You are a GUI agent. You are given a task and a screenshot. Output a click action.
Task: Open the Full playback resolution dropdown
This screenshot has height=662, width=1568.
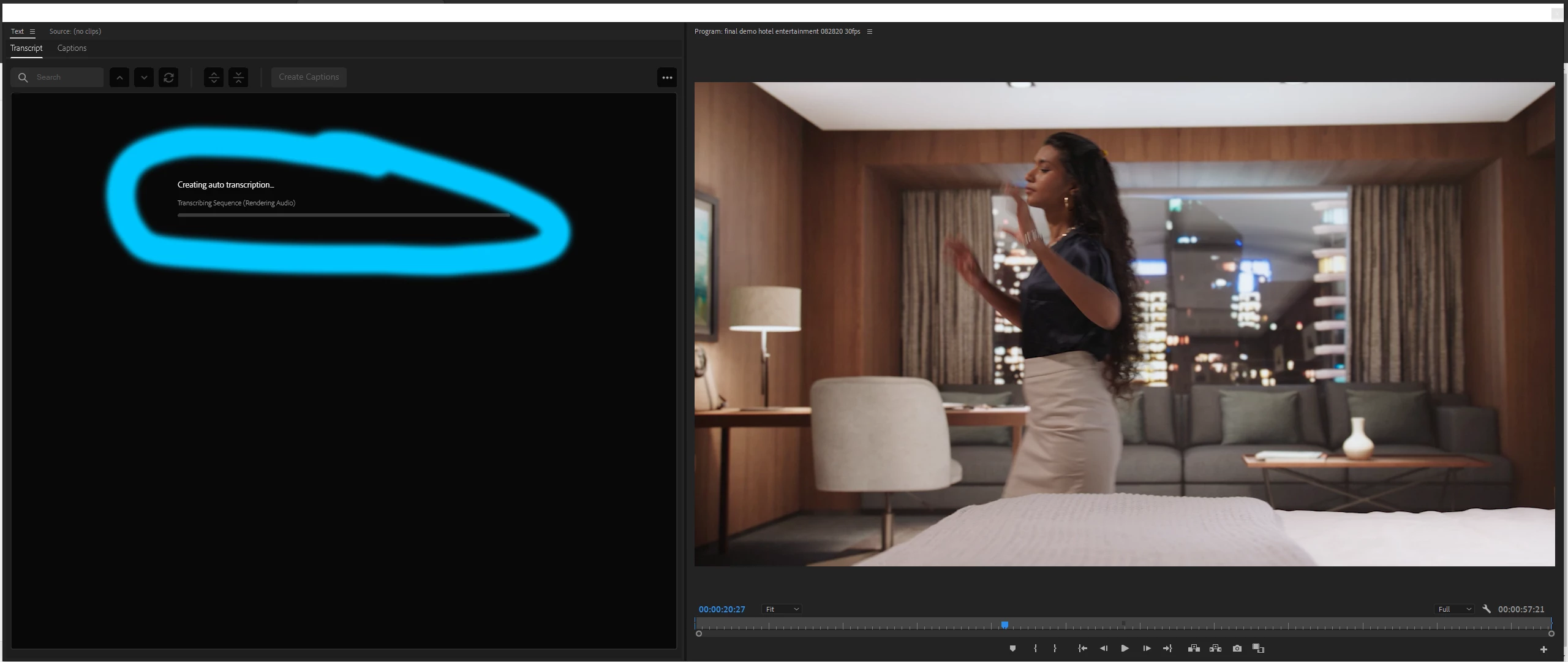click(x=1454, y=609)
